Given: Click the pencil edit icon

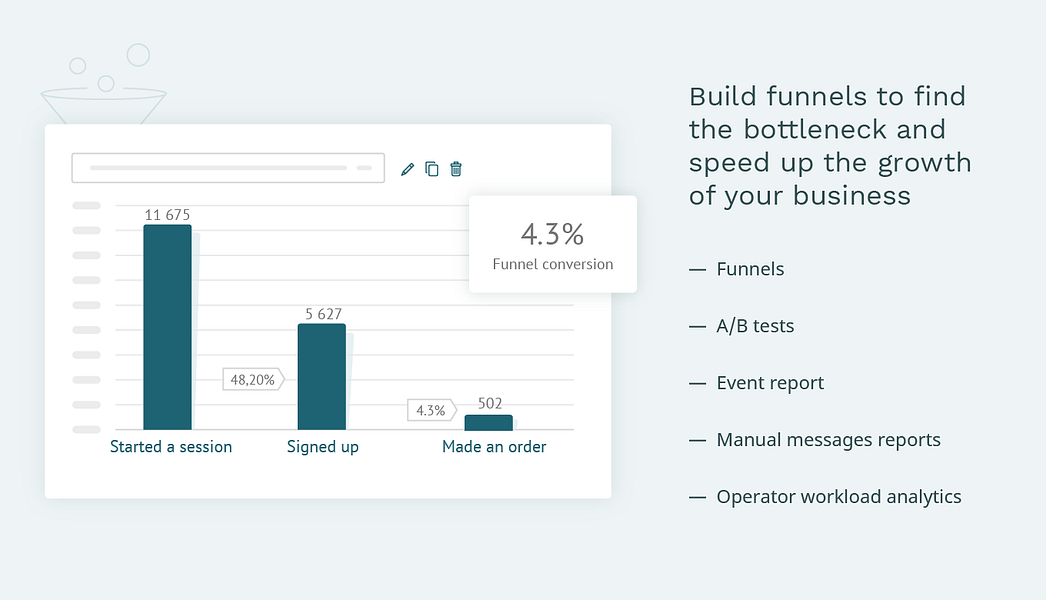Looking at the screenshot, I should 407,170.
